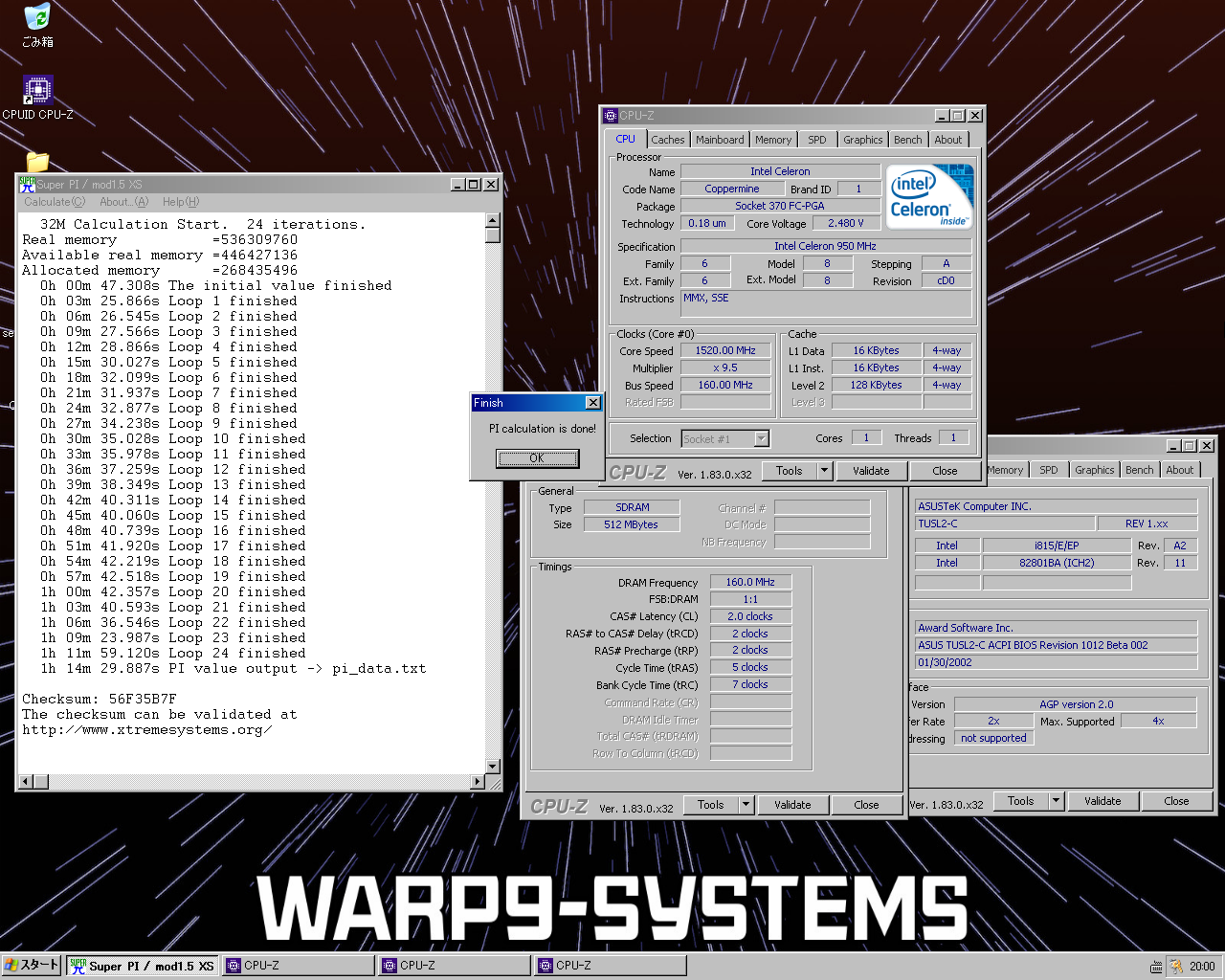The height and width of the screenshot is (980, 1225).
Task: Click the Bus Speed 160.00 MHz field
Action: tap(725, 386)
